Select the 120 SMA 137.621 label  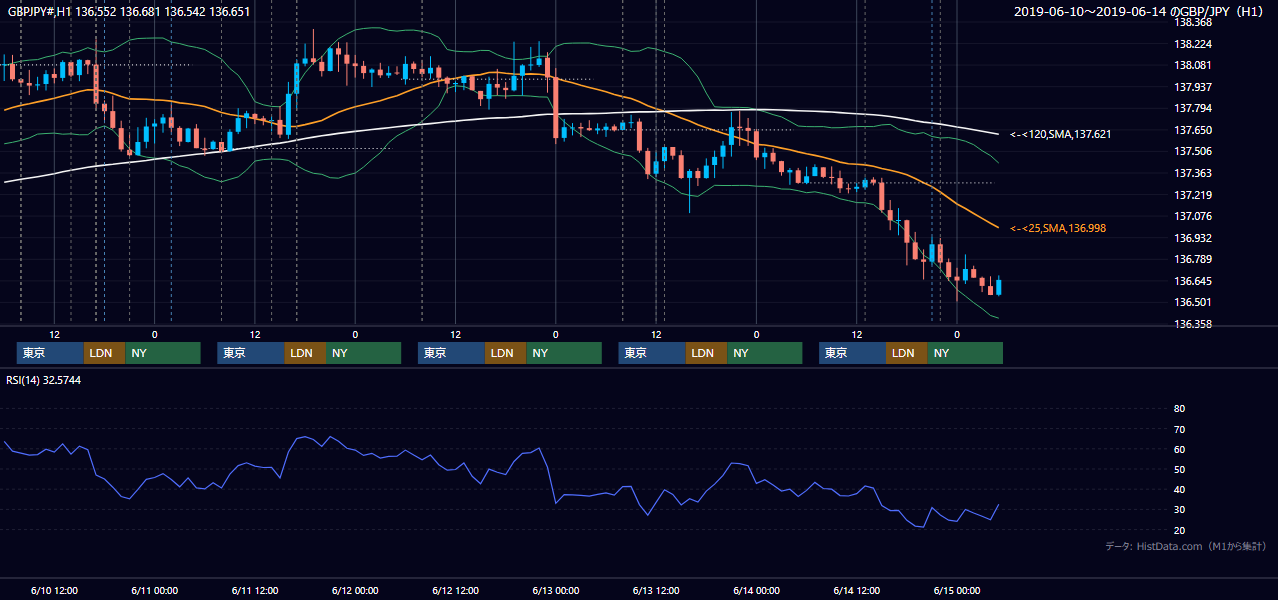click(1061, 134)
